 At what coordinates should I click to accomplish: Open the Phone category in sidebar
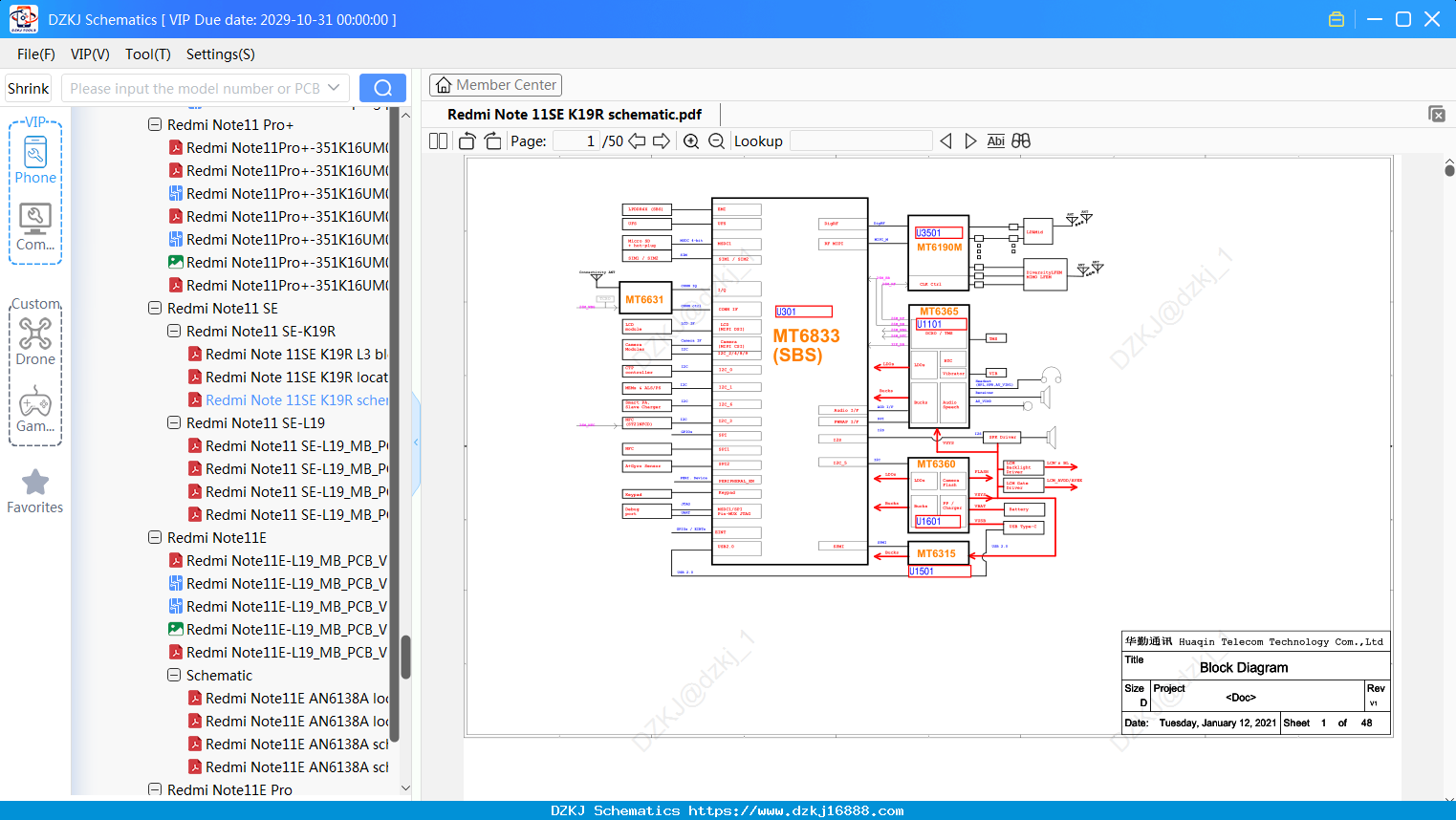tap(35, 161)
